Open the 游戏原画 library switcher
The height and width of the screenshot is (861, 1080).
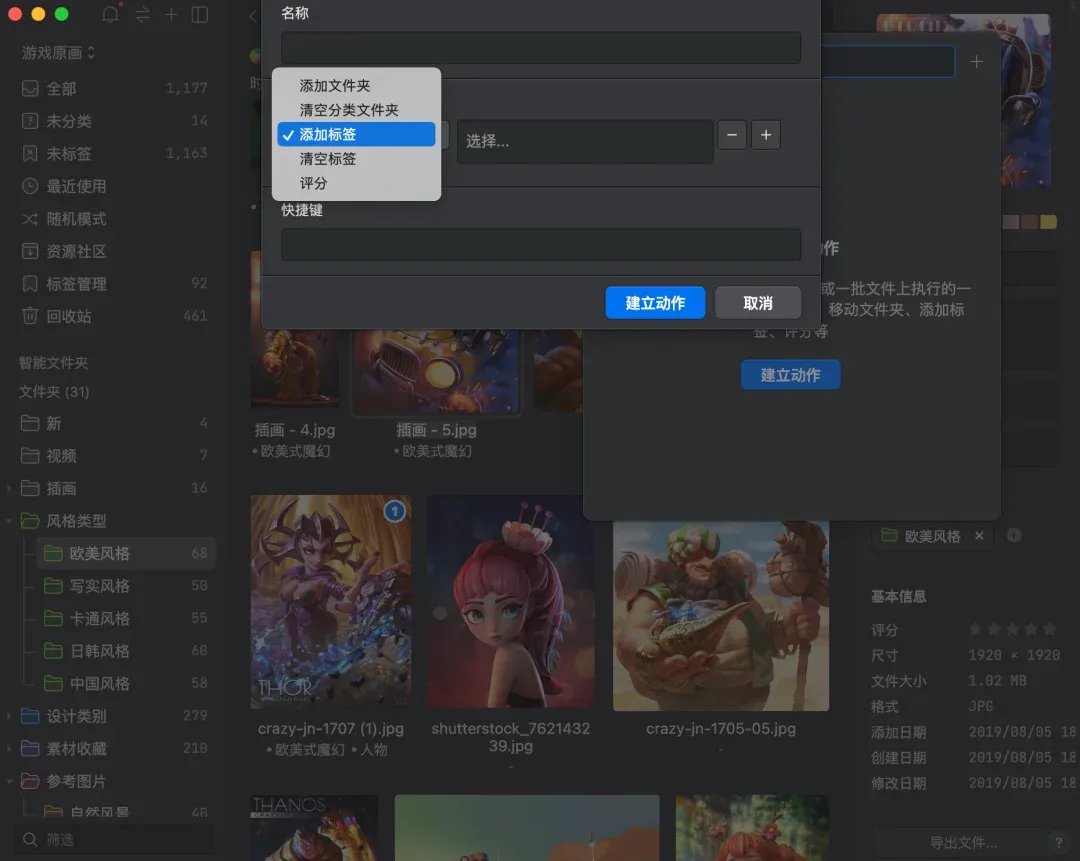[x=58, y=52]
